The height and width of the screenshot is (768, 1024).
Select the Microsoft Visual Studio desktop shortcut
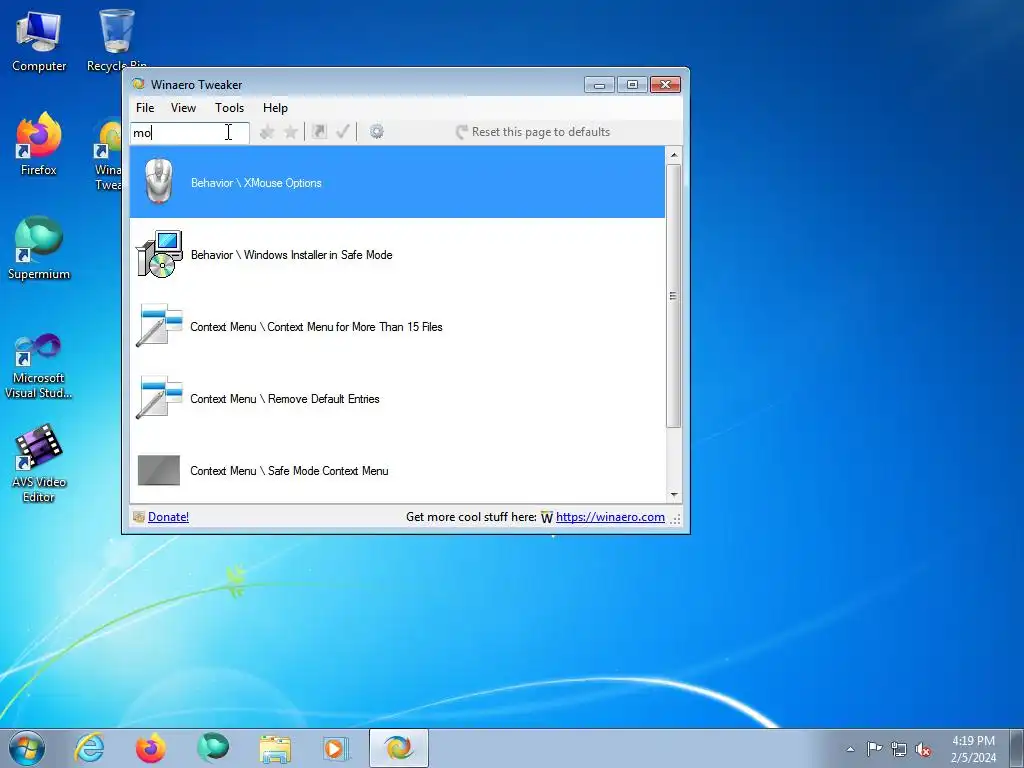point(39,366)
